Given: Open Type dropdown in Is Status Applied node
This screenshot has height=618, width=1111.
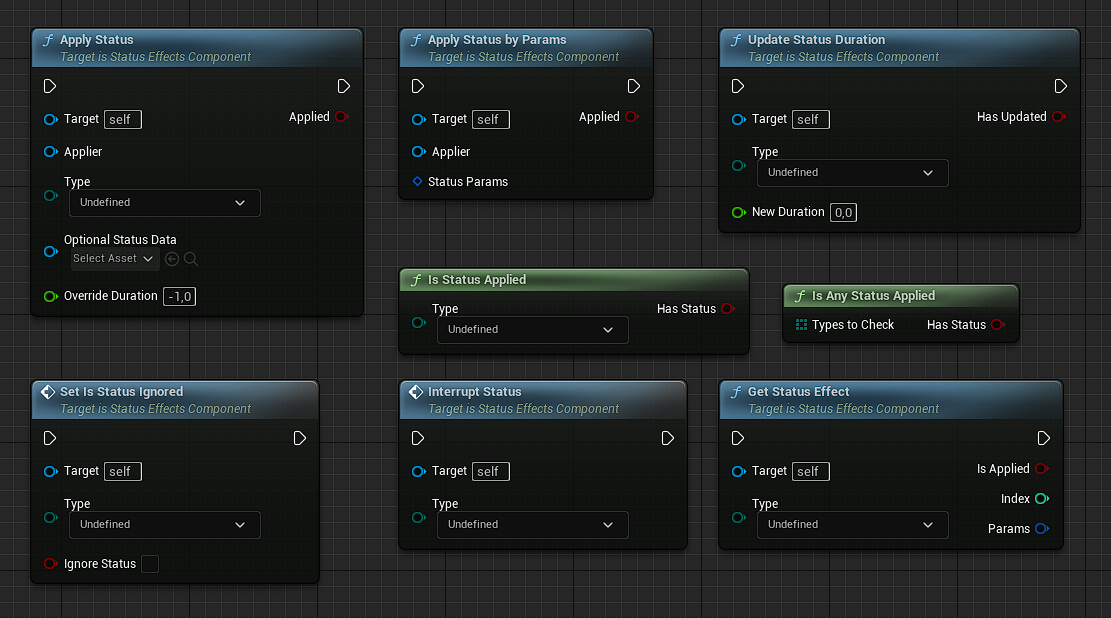Looking at the screenshot, I should pyautogui.click(x=532, y=330).
